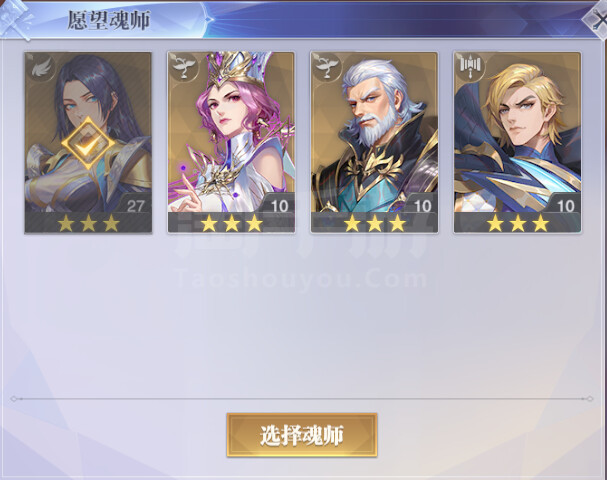Click the class icon on white-bearded elder card
This screenshot has width=607, height=480.
(328, 67)
